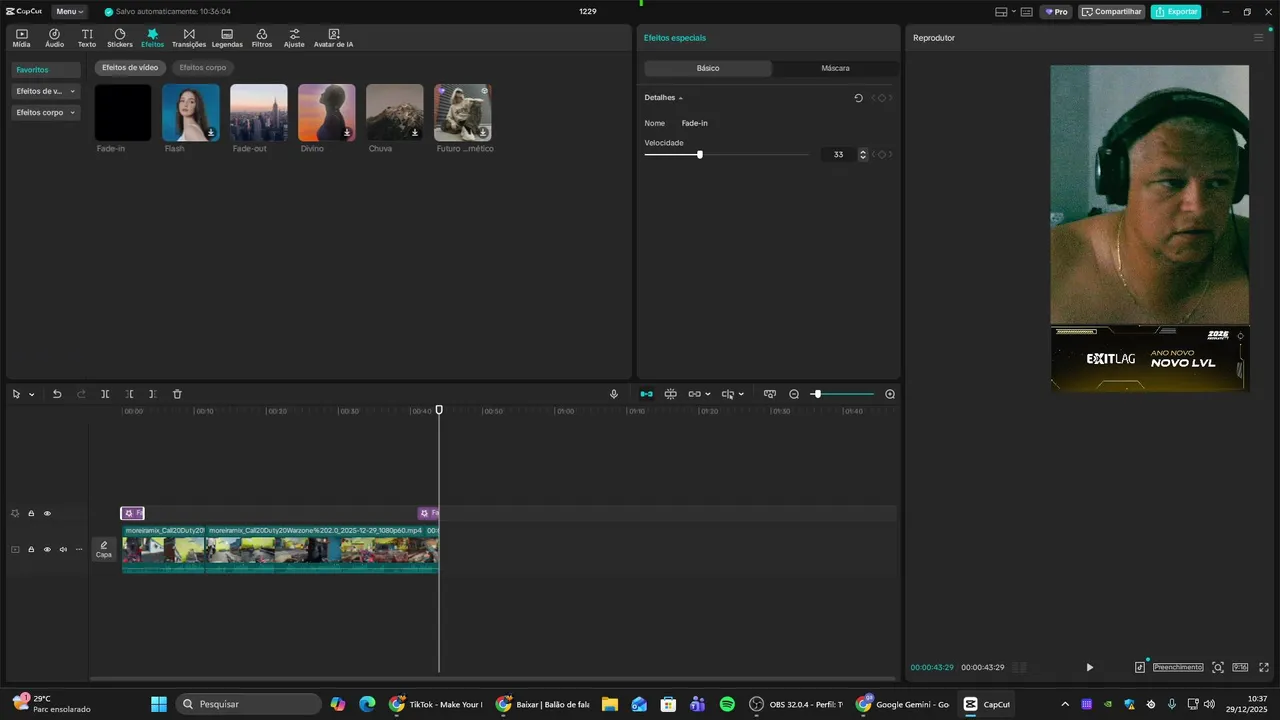Reset the Detalhes settings

click(858, 98)
